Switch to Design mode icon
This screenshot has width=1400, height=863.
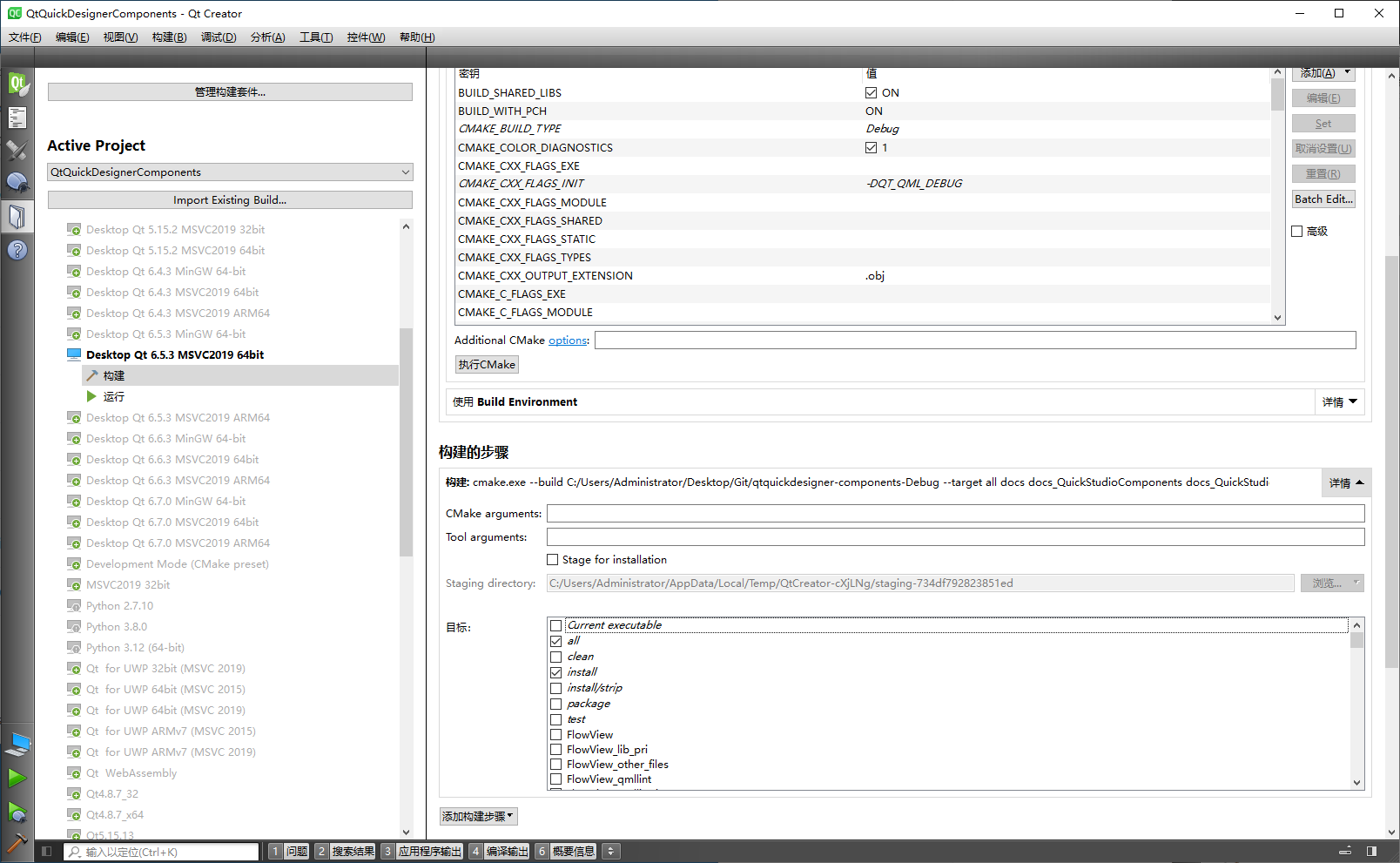(x=17, y=151)
